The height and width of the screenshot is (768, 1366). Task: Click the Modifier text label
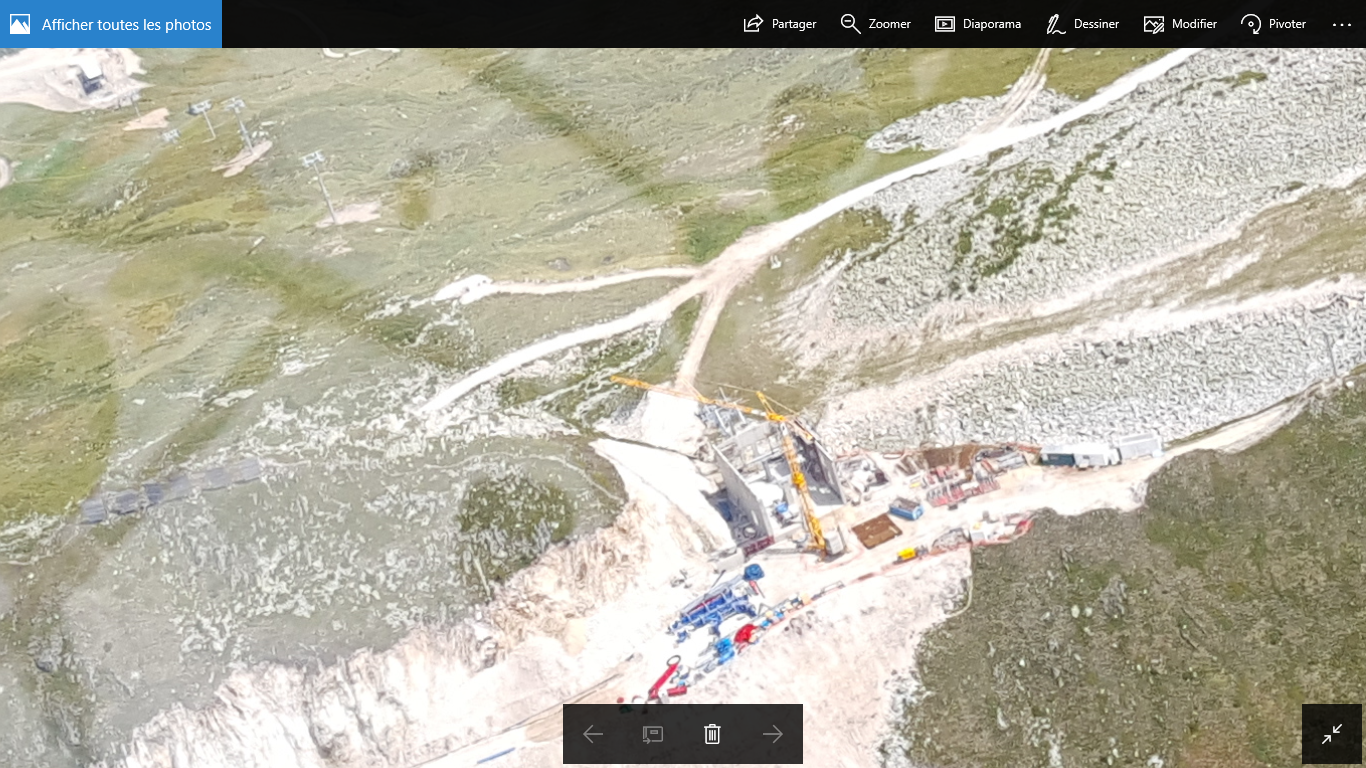[x=1194, y=24]
